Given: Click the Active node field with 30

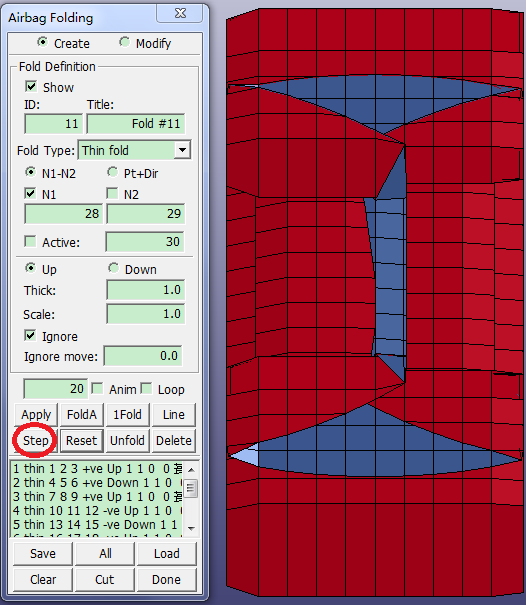Looking at the screenshot, I should (145, 242).
